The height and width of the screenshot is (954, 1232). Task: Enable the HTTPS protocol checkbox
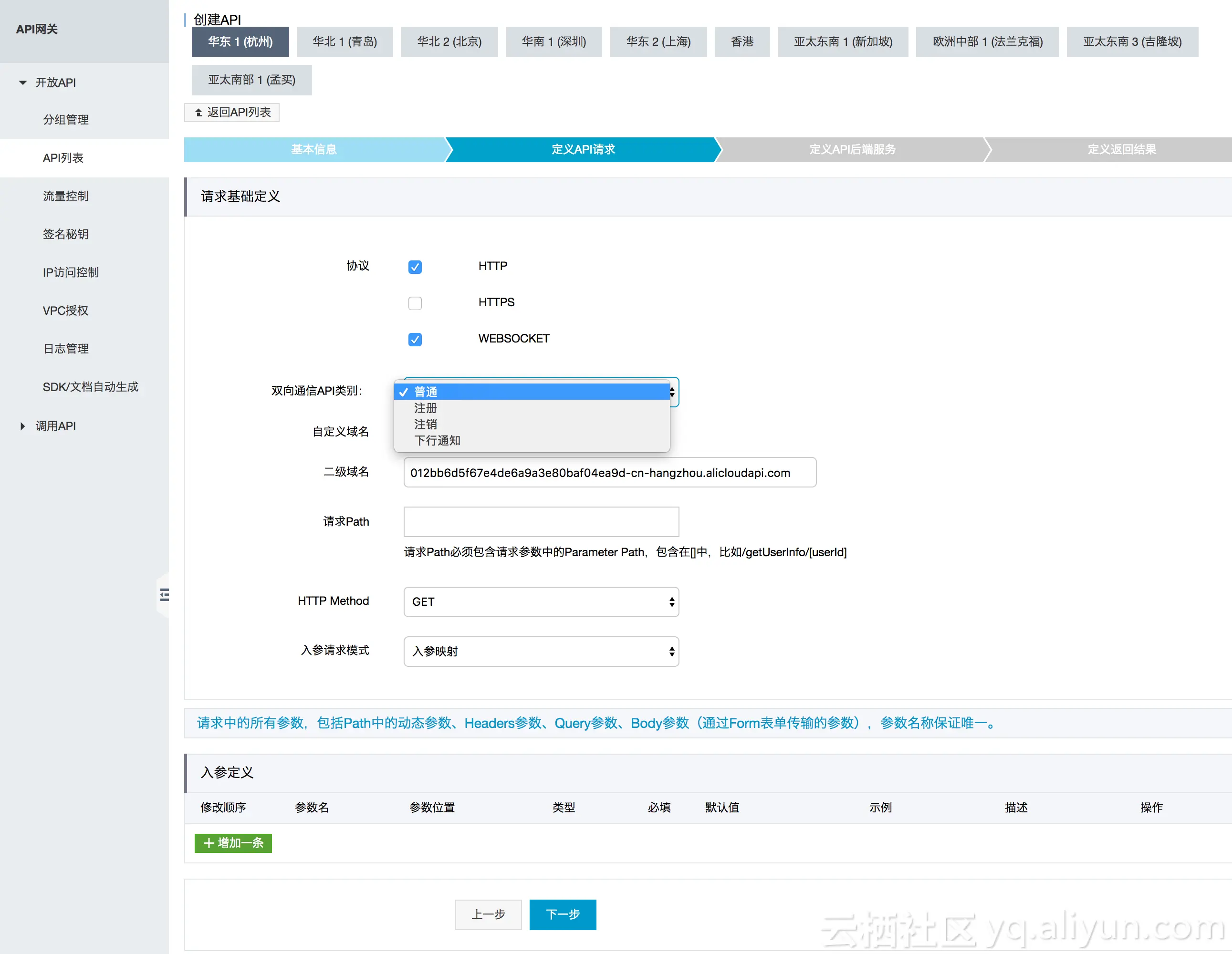click(x=415, y=303)
